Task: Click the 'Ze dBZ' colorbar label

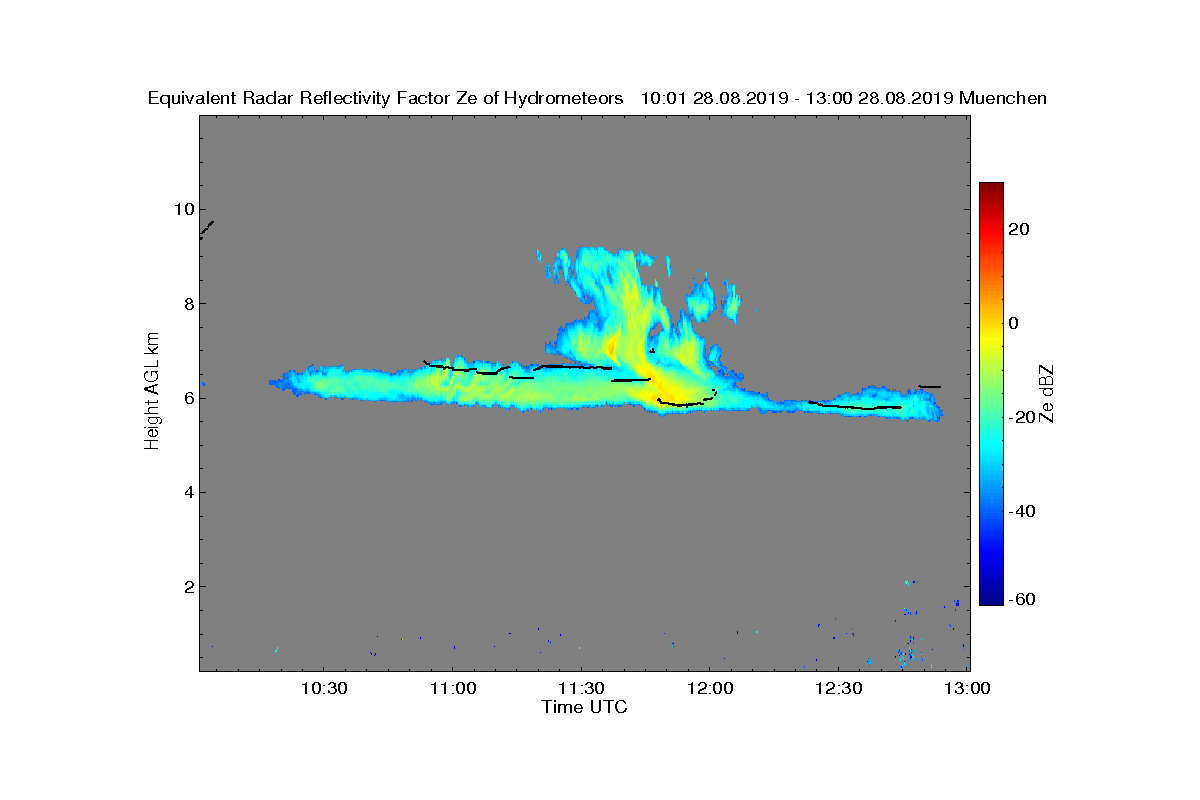Action: (1048, 394)
